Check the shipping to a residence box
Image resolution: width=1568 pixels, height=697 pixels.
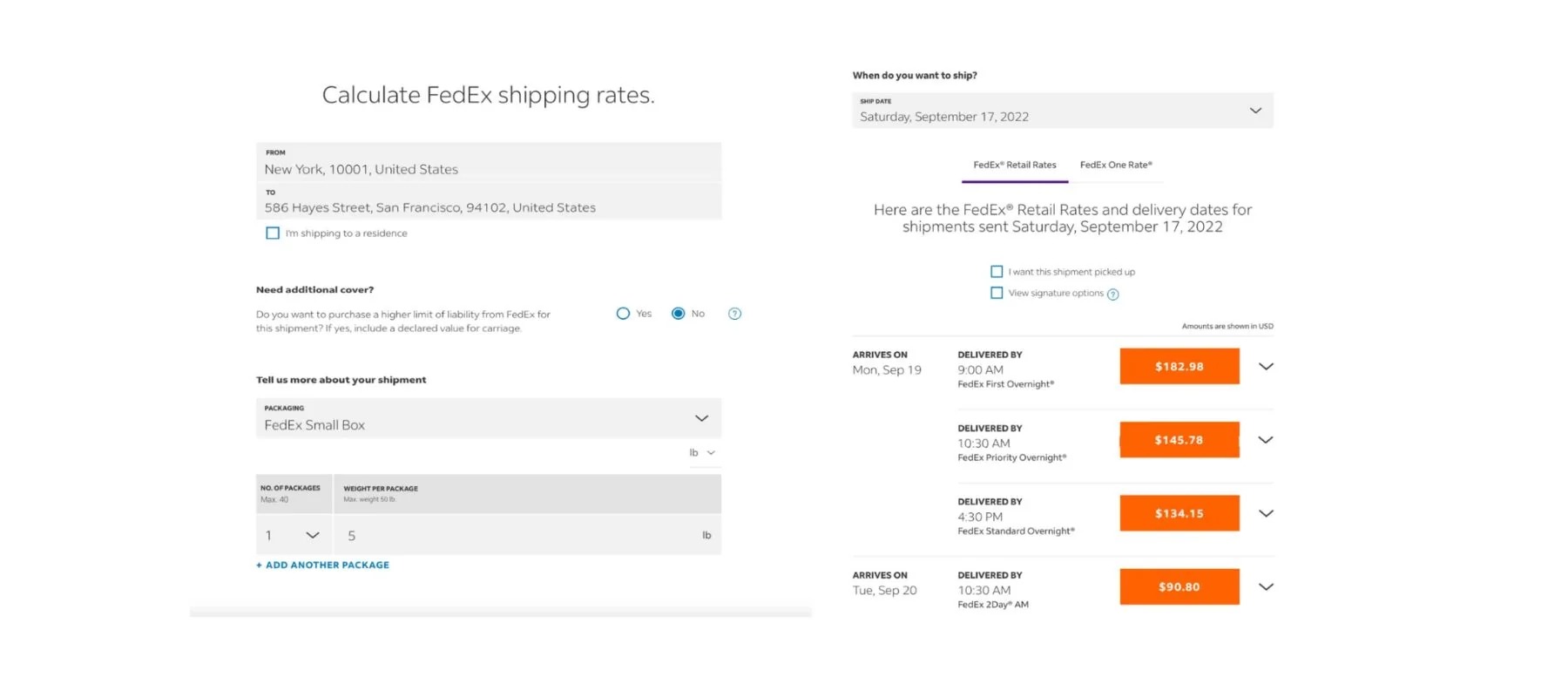273,233
